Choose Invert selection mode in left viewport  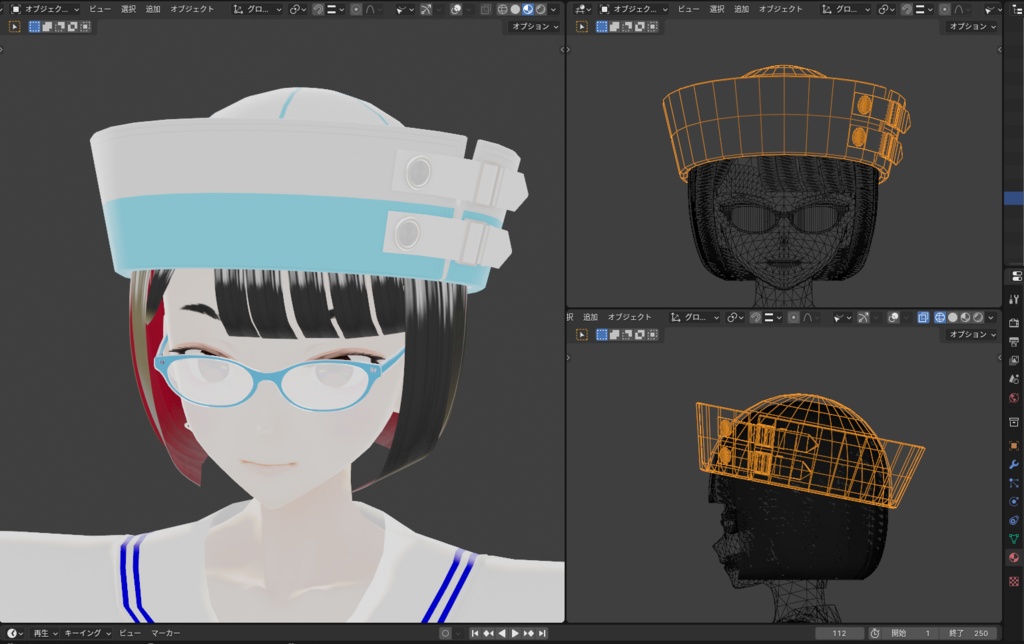tap(72, 27)
